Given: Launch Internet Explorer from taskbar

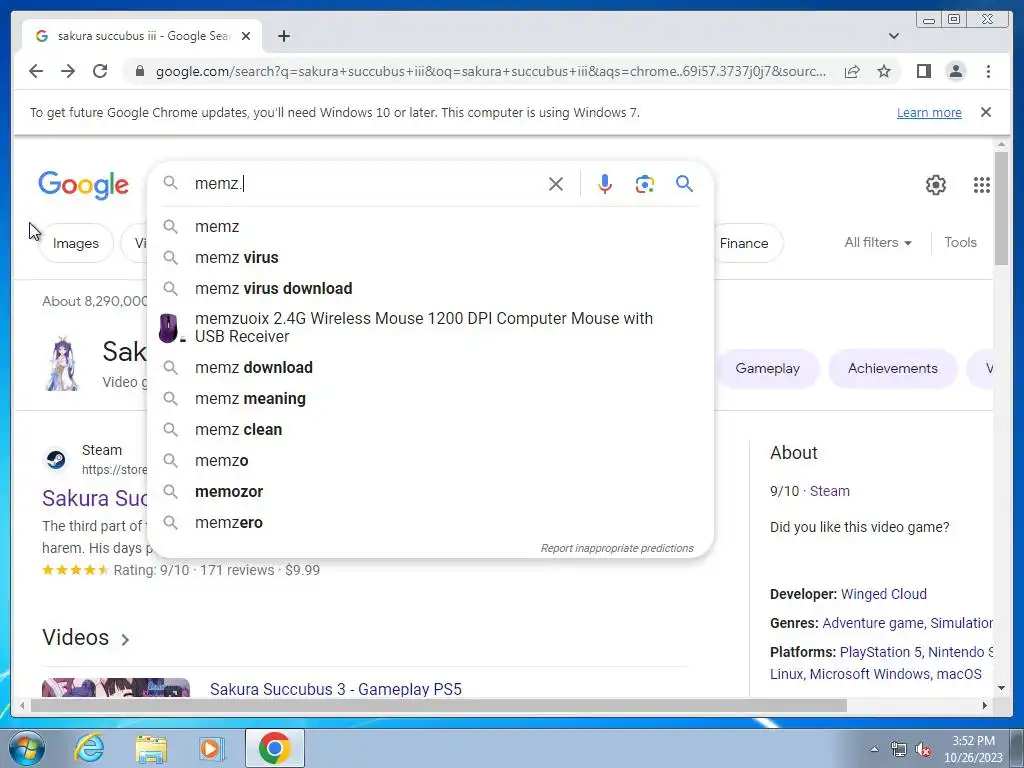Looking at the screenshot, I should click(x=89, y=748).
